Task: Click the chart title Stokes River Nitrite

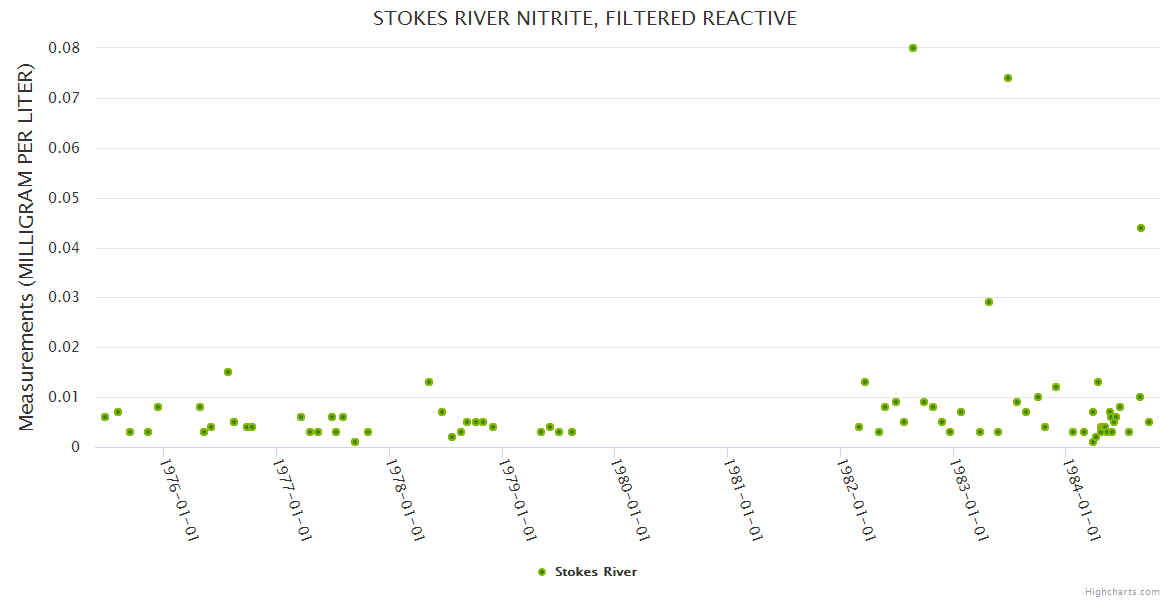Action: point(585,18)
